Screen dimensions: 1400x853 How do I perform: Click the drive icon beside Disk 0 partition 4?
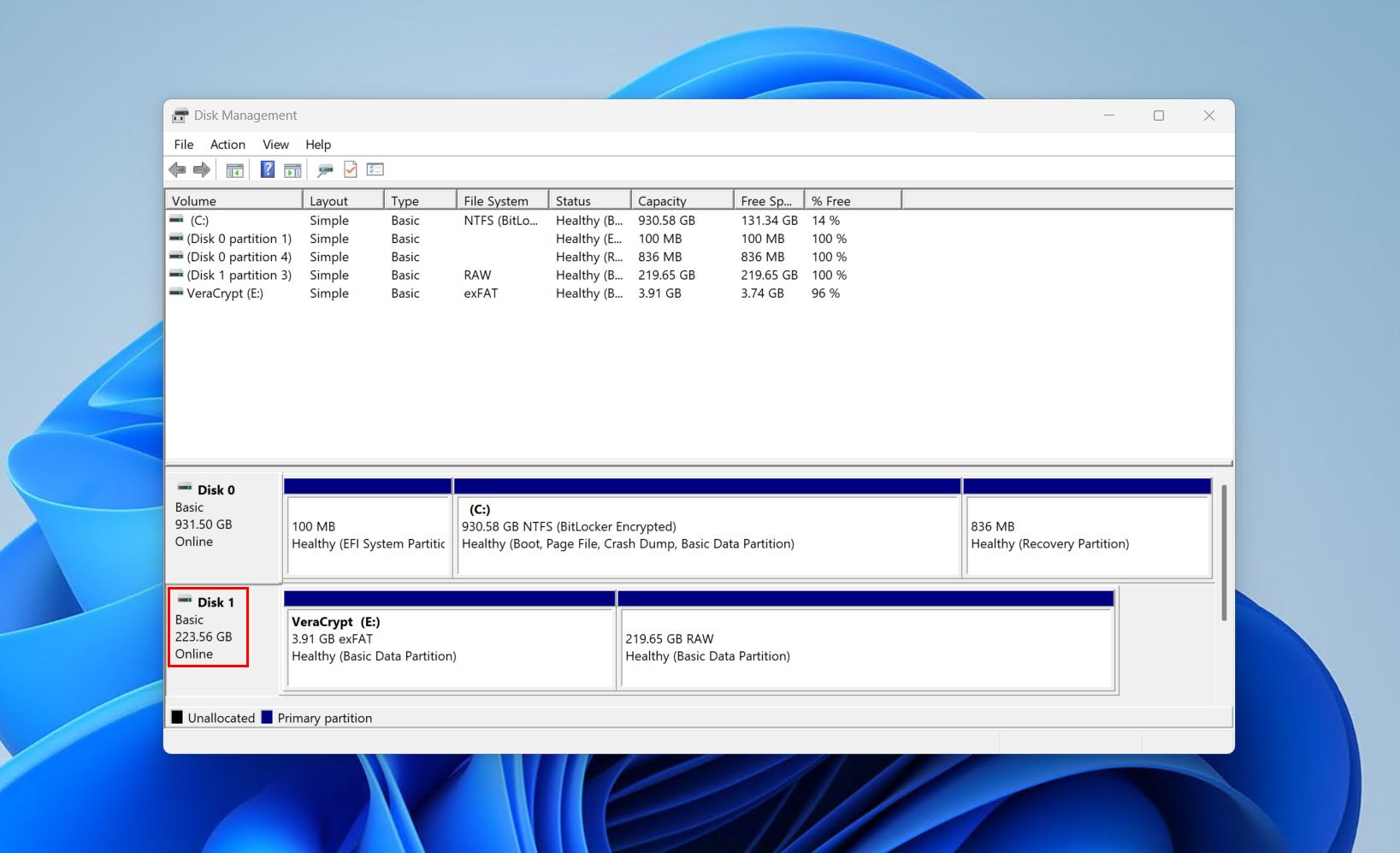click(176, 256)
